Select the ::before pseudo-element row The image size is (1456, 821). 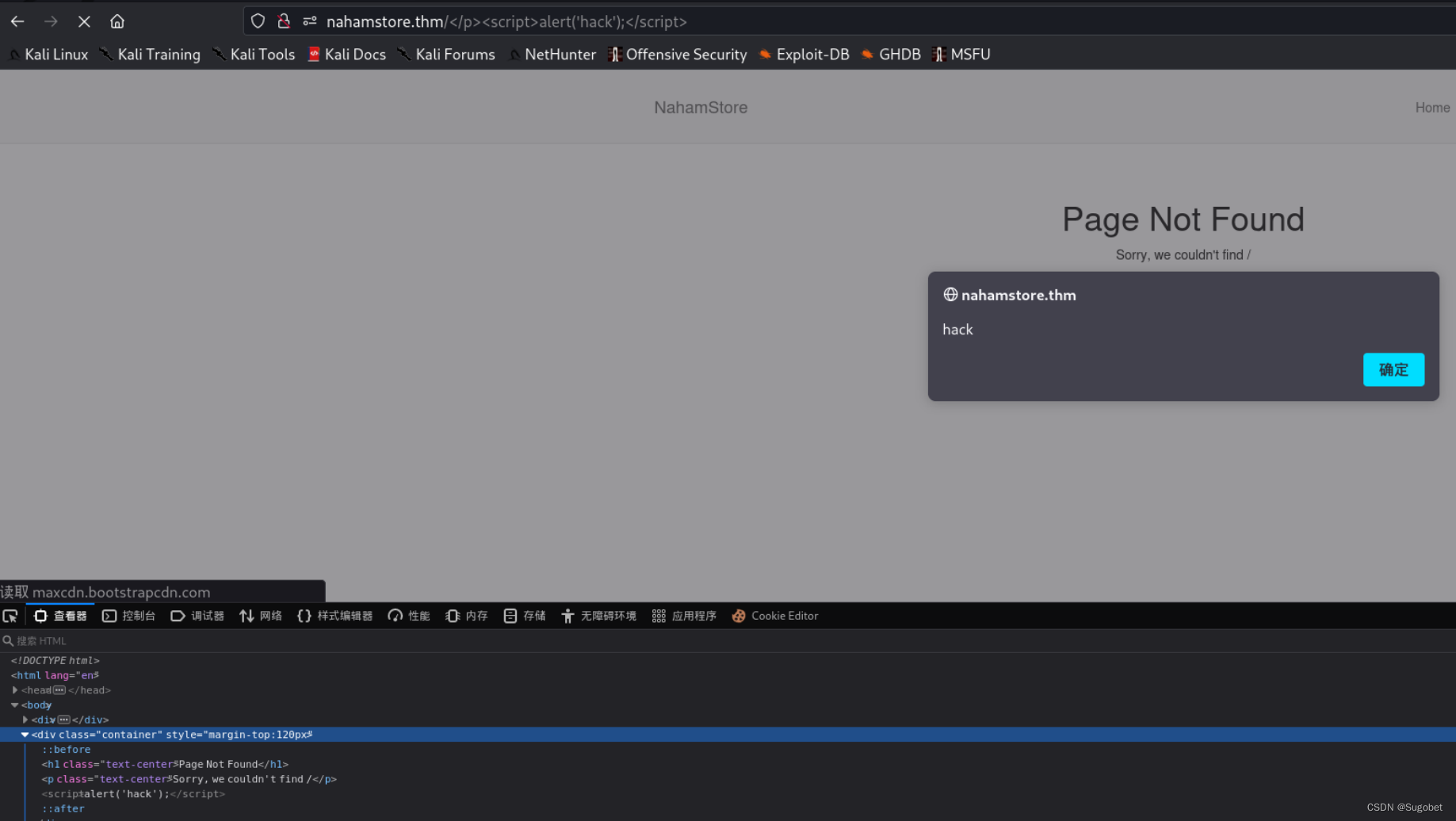(x=67, y=749)
